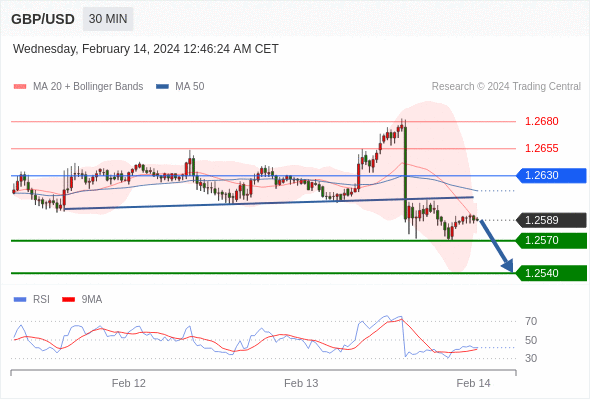The height and width of the screenshot is (400, 590).
Task: Click the 9MA legend swatch
Action: point(68,300)
